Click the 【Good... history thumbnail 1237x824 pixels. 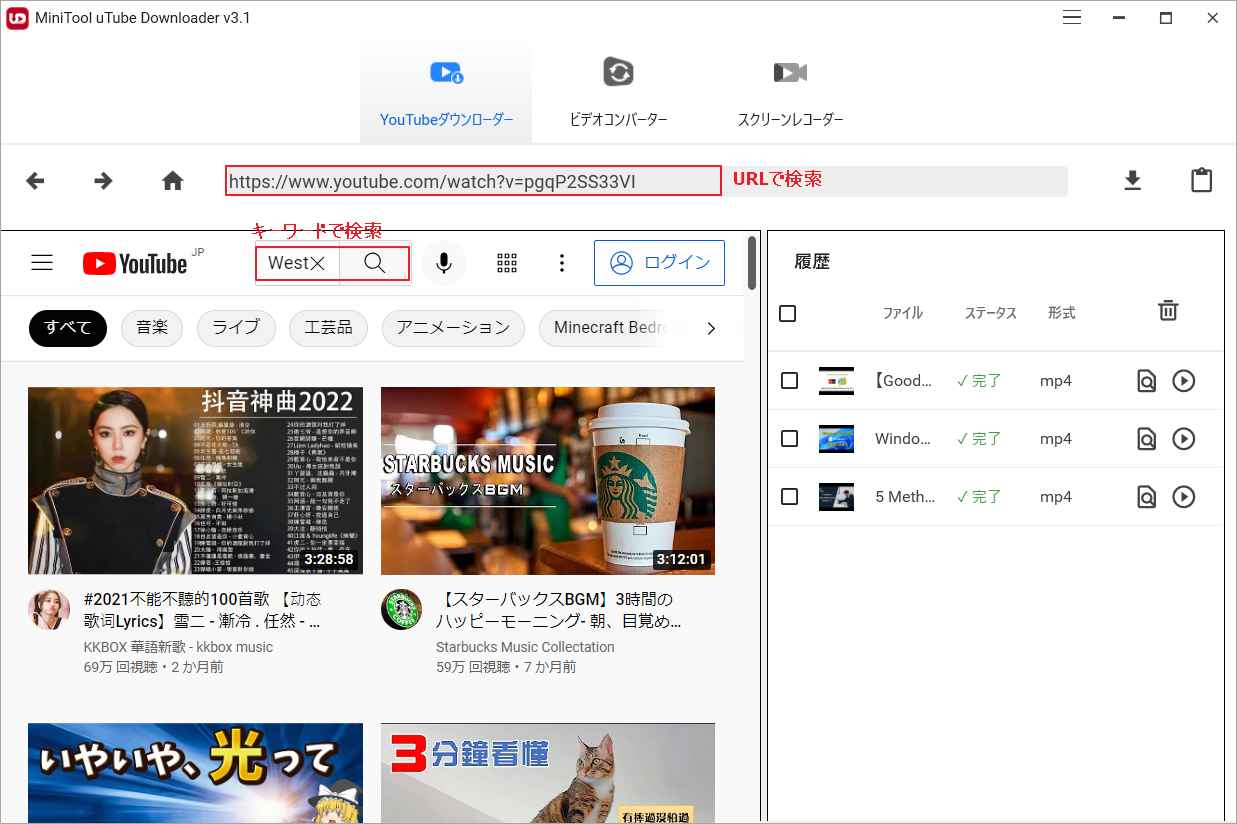click(x=836, y=381)
